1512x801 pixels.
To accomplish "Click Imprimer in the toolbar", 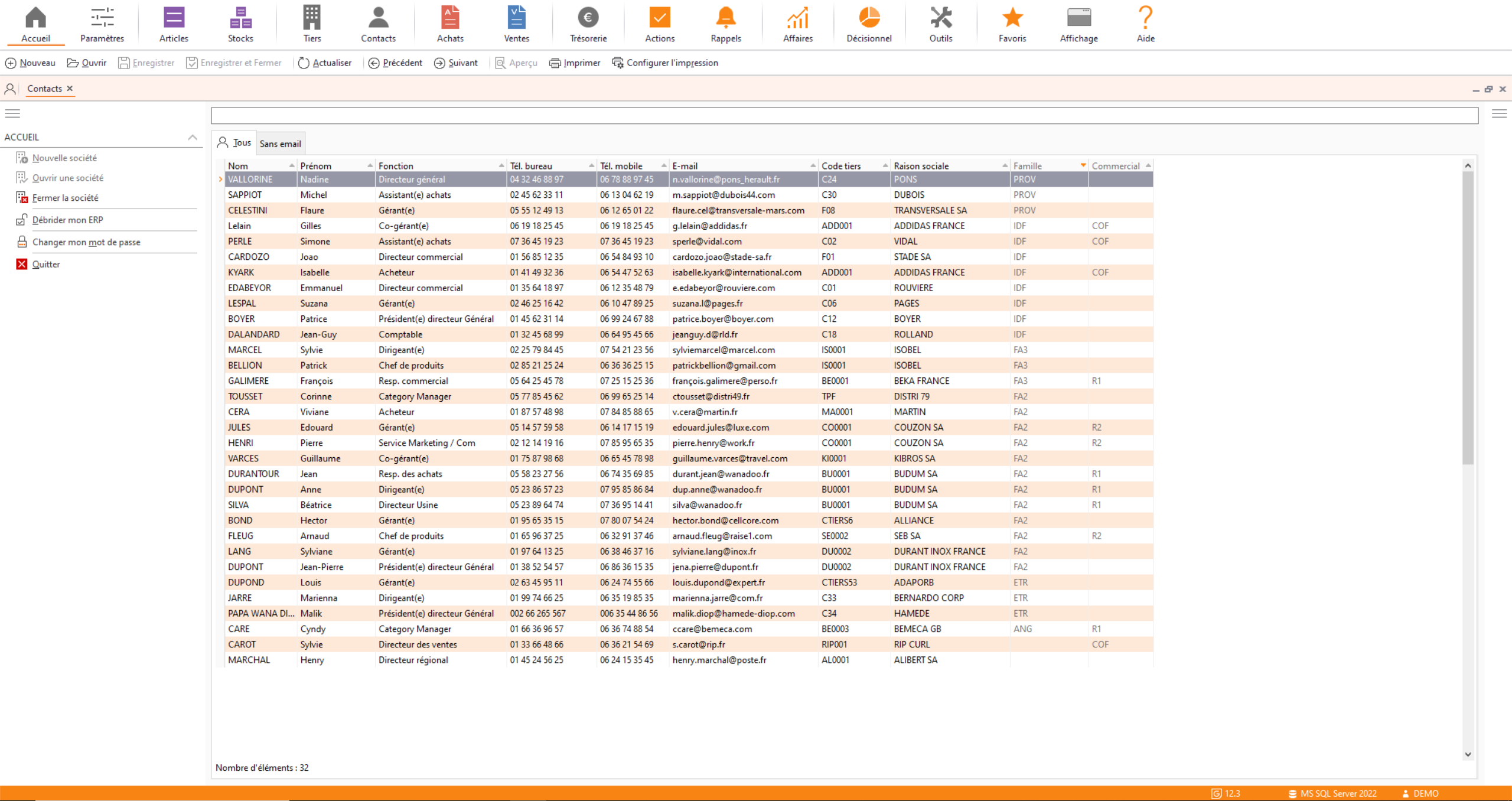I will click(x=575, y=63).
